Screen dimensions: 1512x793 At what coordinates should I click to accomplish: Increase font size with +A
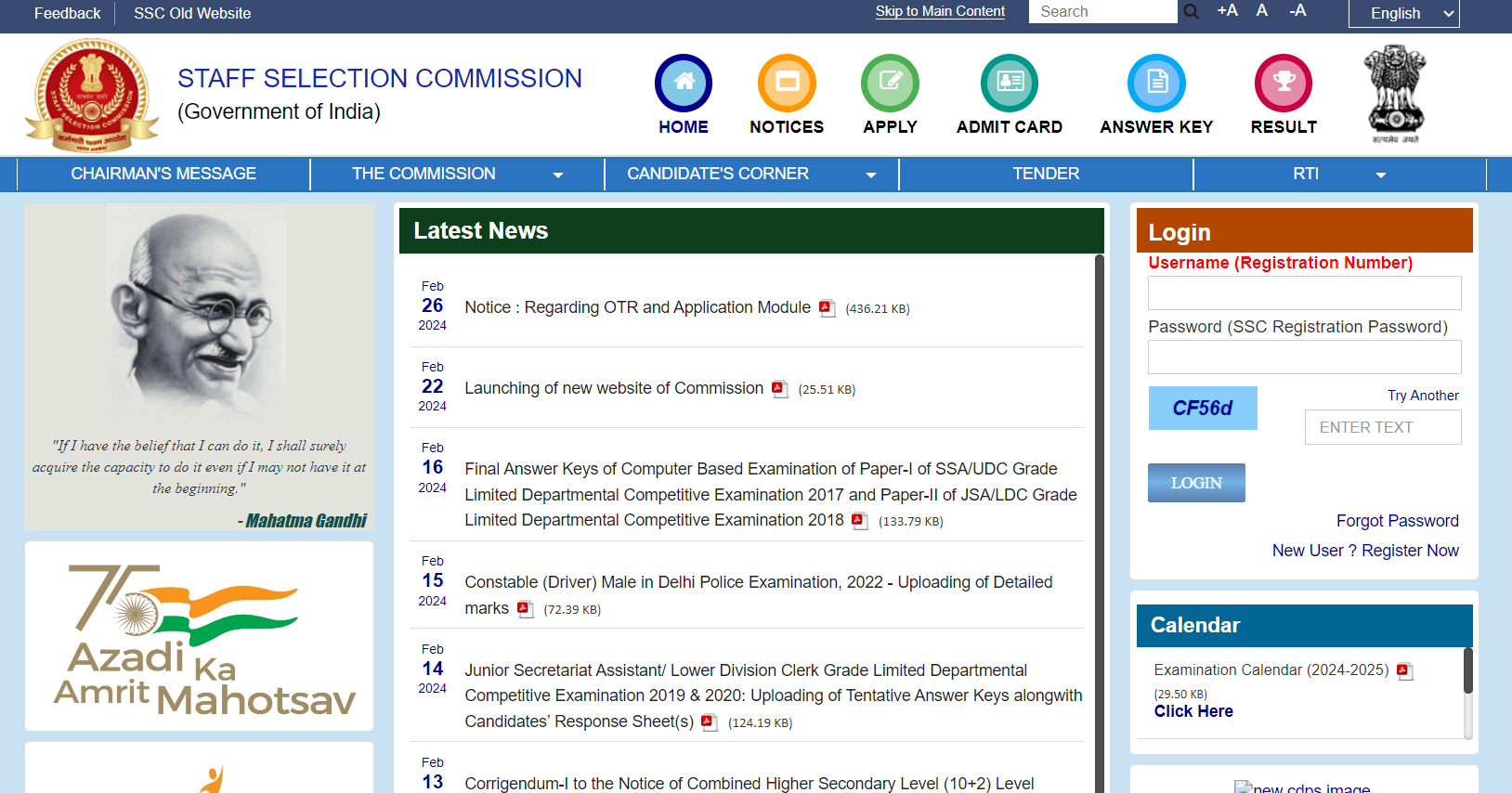[x=1227, y=10]
